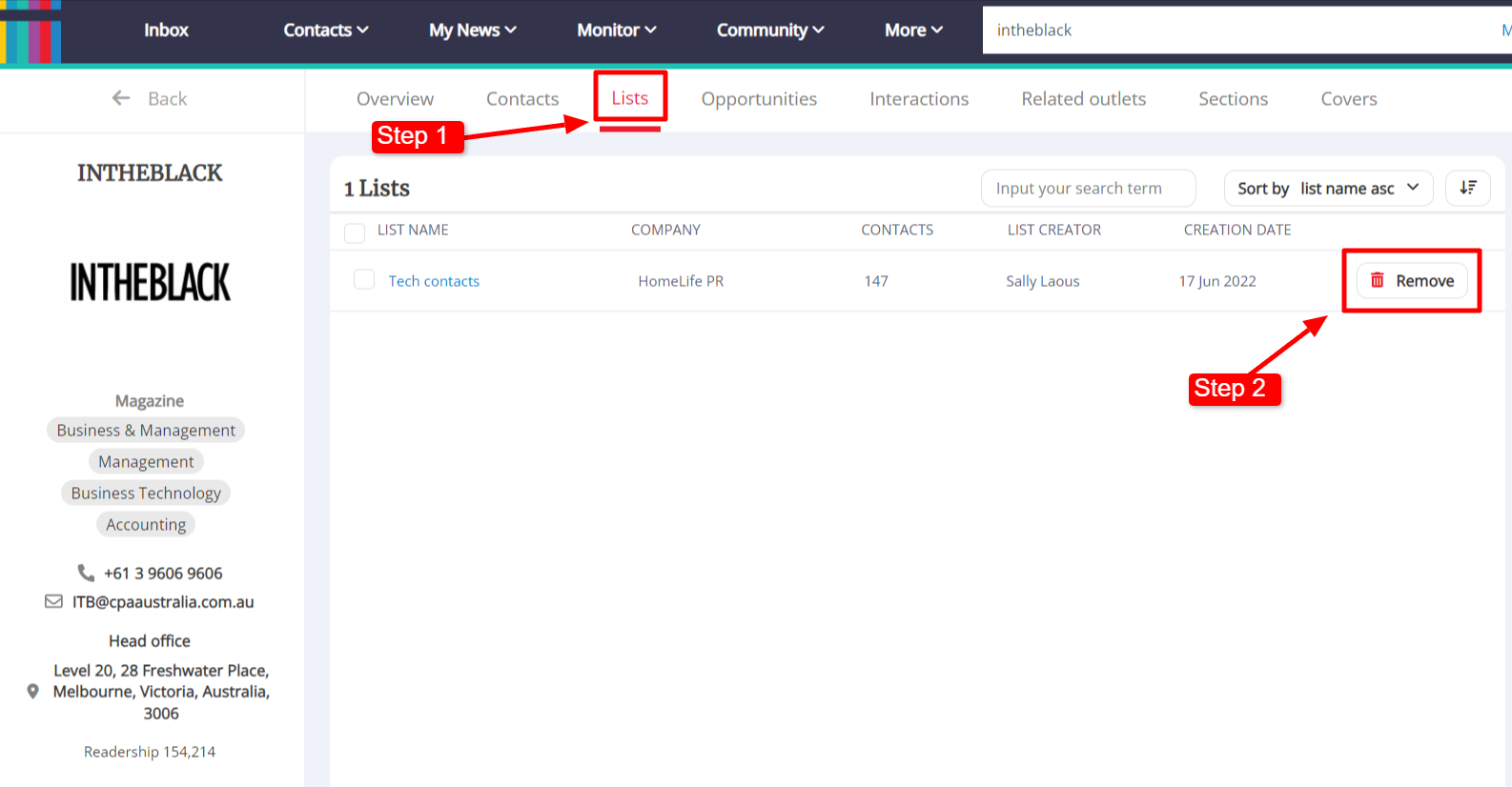Viewport: 1512px width, 787px height.
Task: Click the location pin icon near address
Action: click(32, 692)
